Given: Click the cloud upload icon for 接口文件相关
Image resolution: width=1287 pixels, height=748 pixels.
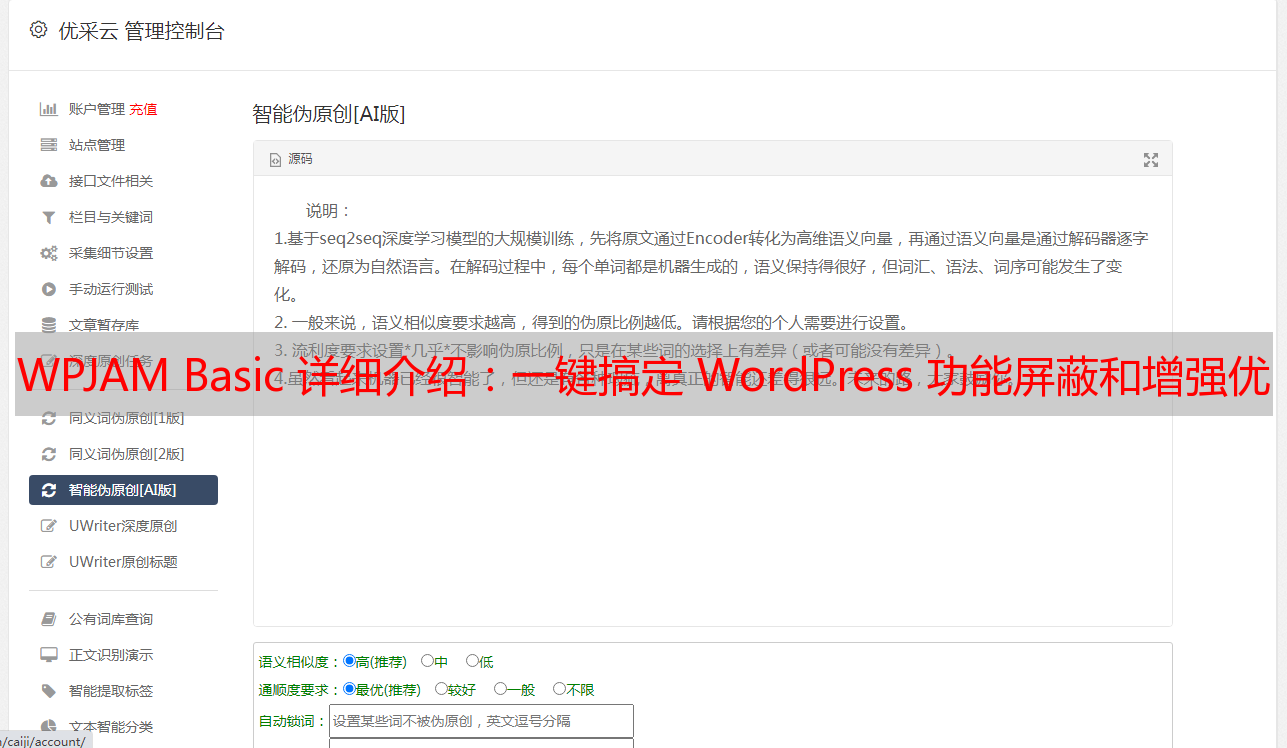Looking at the screenshot, I should (48, 181).
